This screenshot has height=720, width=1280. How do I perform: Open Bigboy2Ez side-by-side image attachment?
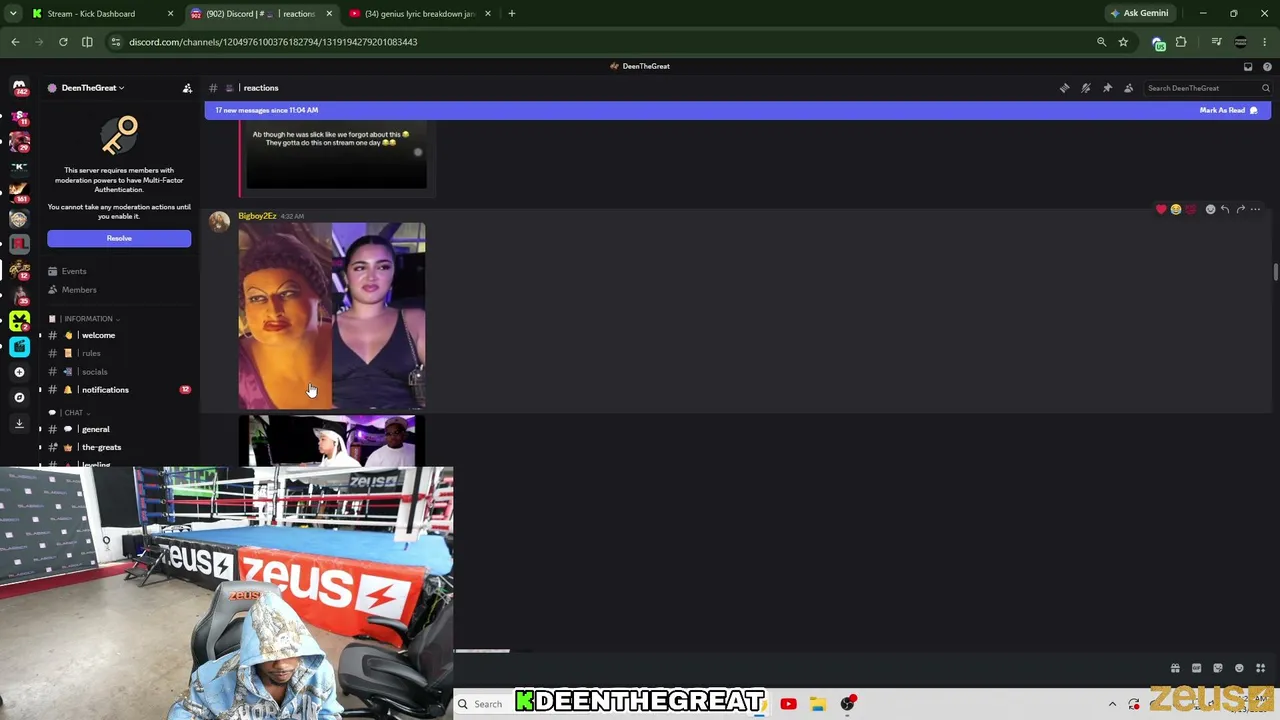(332, 316)
